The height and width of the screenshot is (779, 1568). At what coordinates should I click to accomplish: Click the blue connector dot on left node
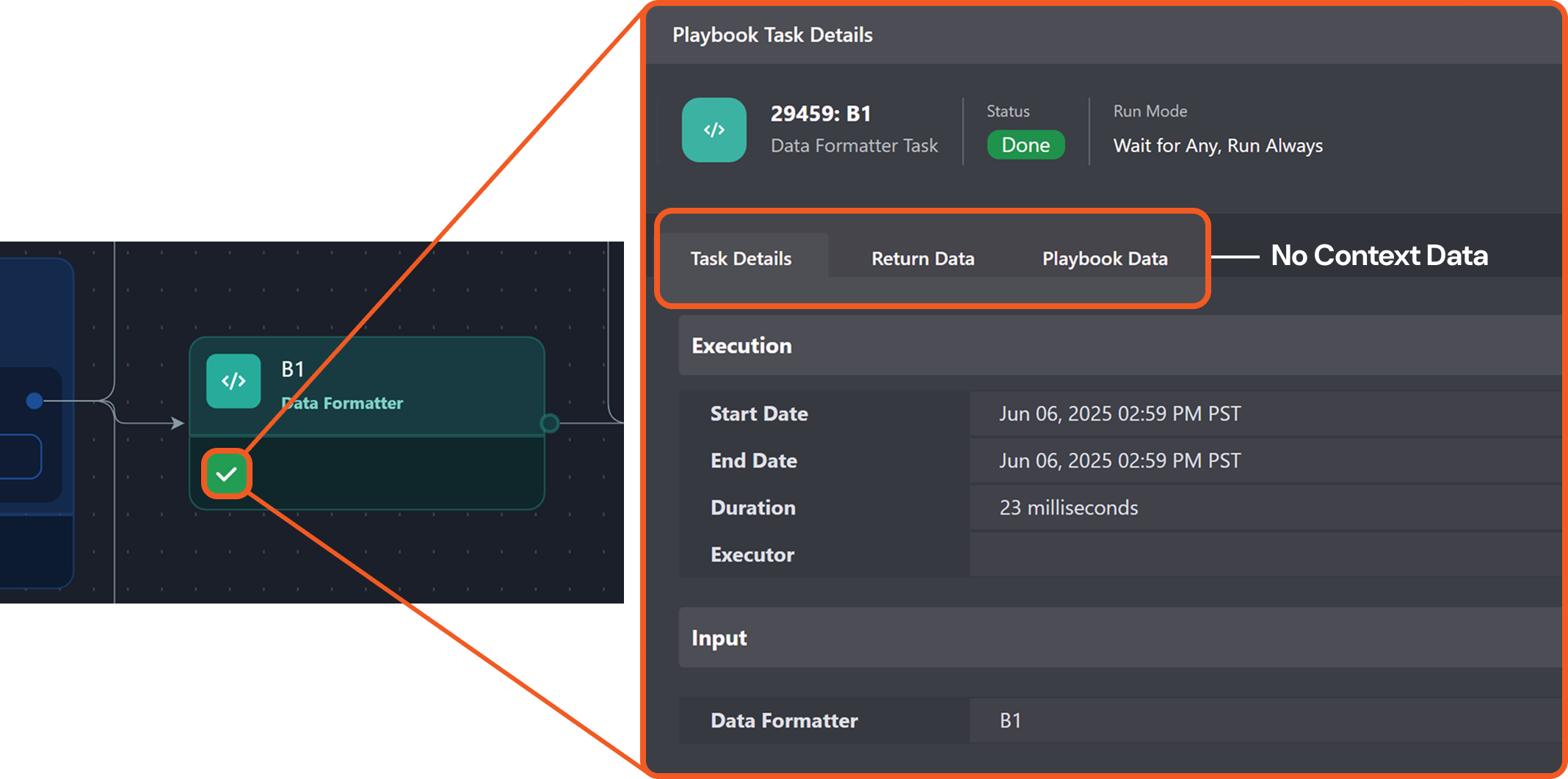click(x=35, y=400)
